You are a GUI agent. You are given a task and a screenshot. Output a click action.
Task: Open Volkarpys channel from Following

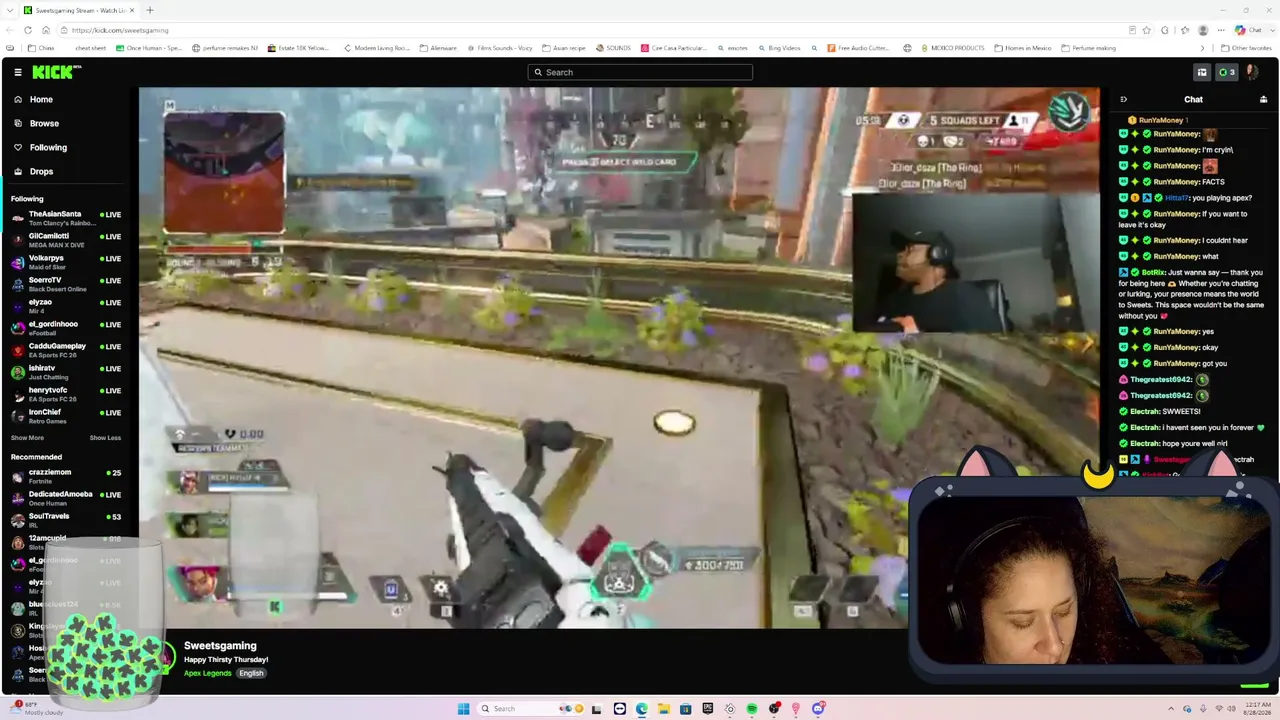[x=66, y=262]
